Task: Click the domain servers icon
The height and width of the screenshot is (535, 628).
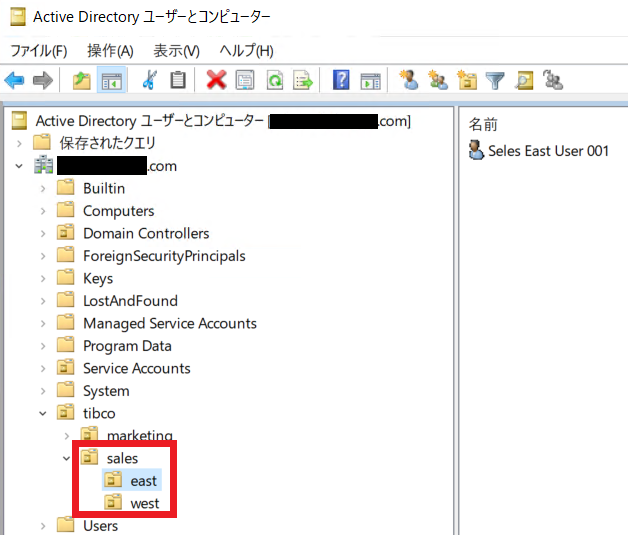Action: (43, 165)
